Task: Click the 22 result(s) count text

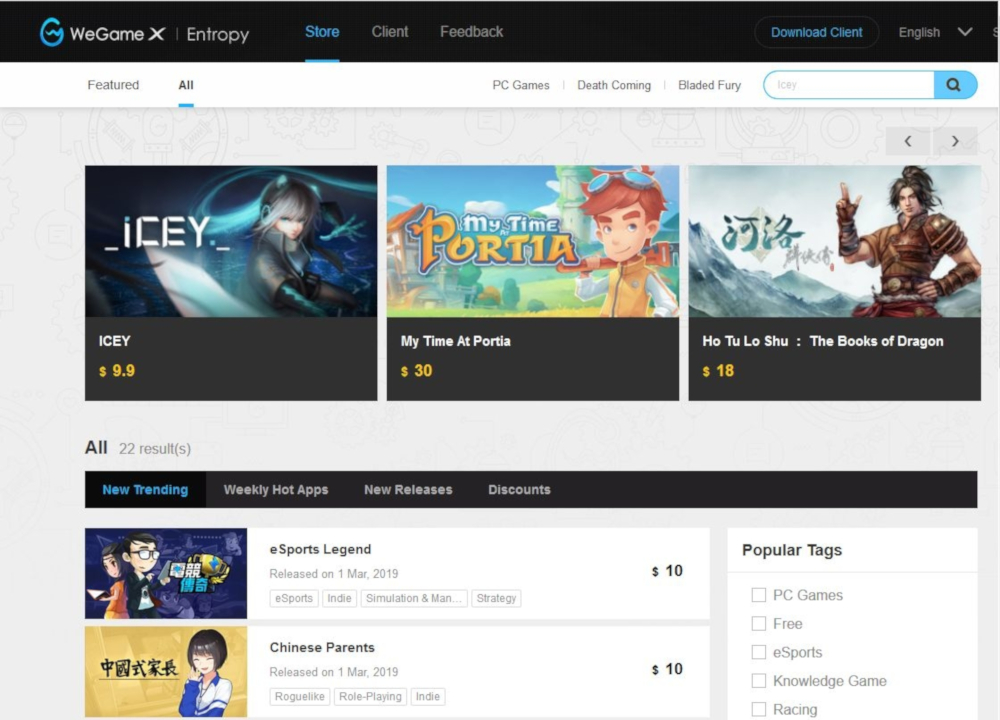Action: click(155, 449)
